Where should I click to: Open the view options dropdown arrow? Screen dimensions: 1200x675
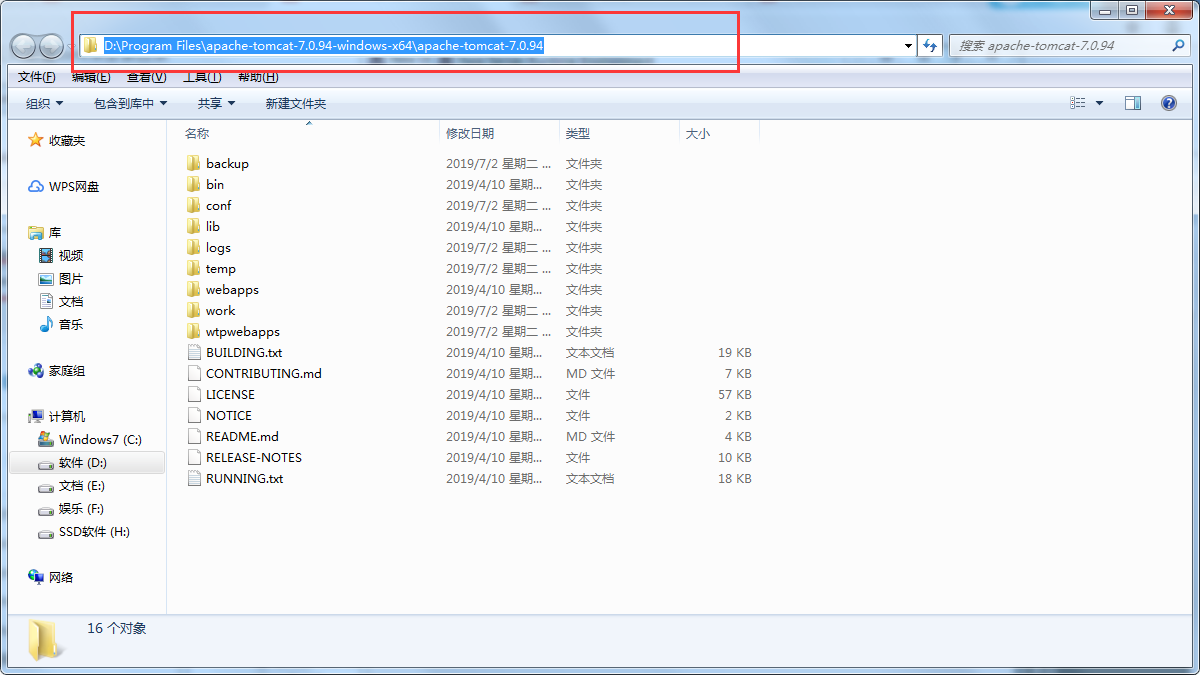click(1100, 103)
